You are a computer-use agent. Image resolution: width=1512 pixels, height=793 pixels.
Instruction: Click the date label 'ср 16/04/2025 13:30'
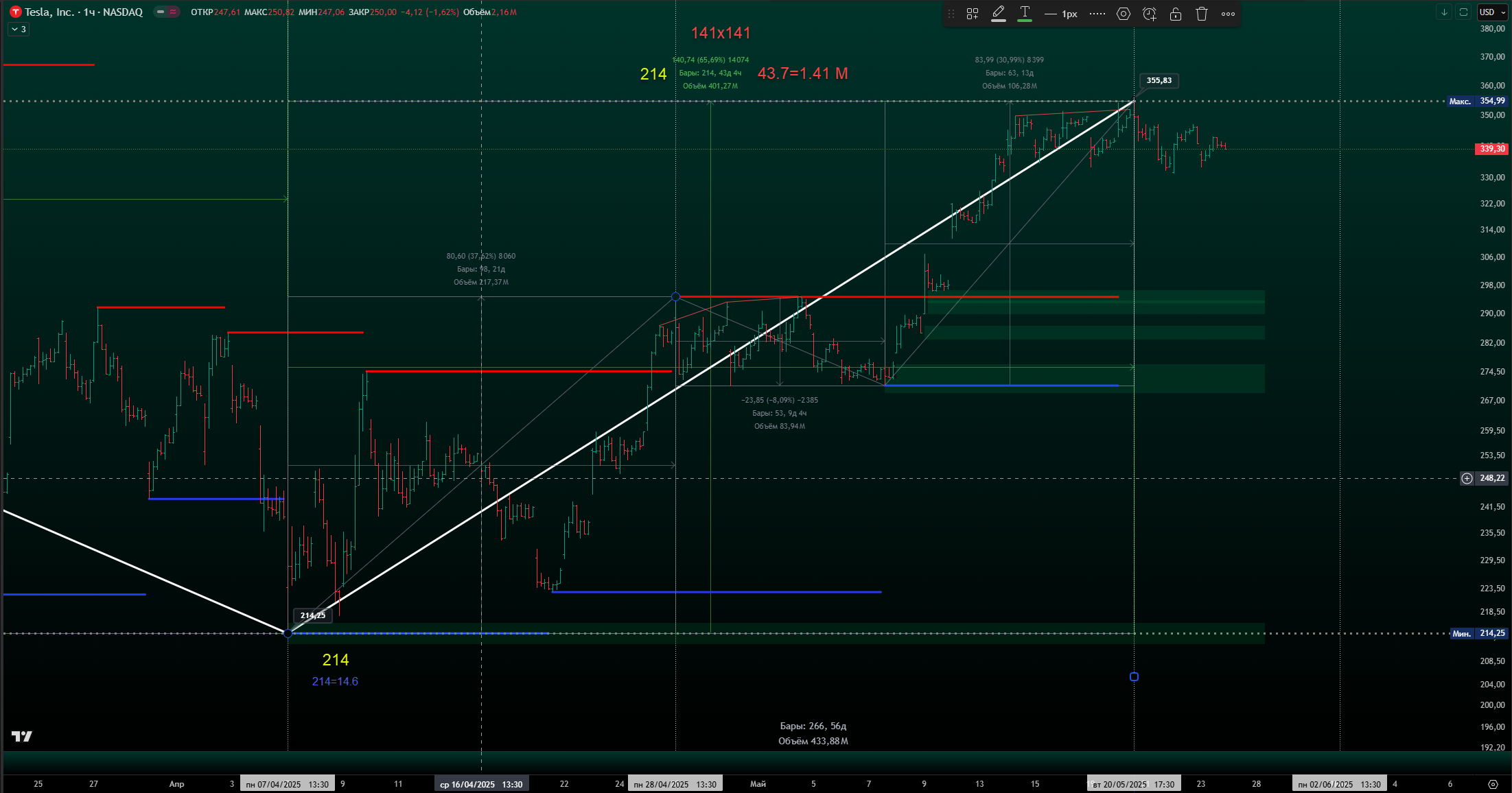(481, 784)
